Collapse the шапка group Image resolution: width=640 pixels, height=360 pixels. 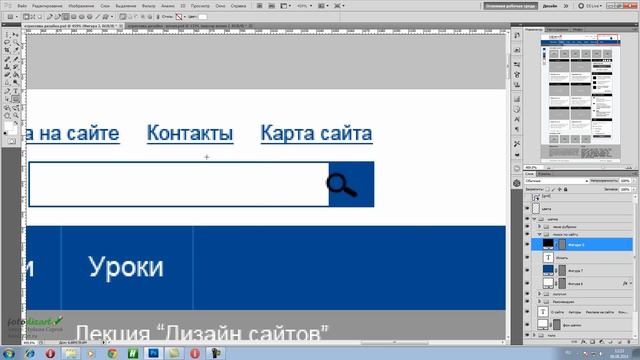pos(534,219)
